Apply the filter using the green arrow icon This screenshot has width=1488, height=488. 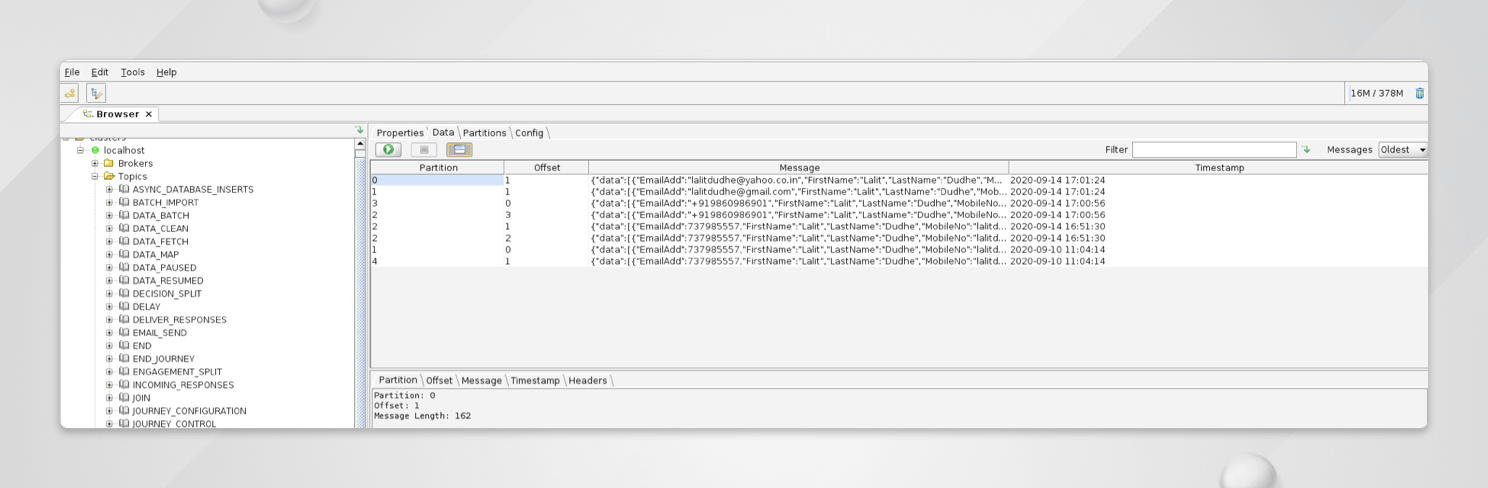(1306, 150)
